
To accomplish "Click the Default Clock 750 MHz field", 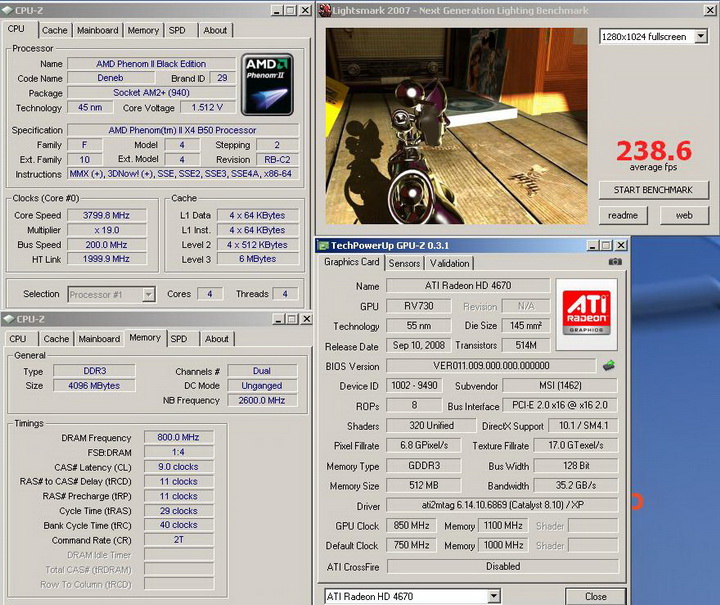I will (411, 545).
